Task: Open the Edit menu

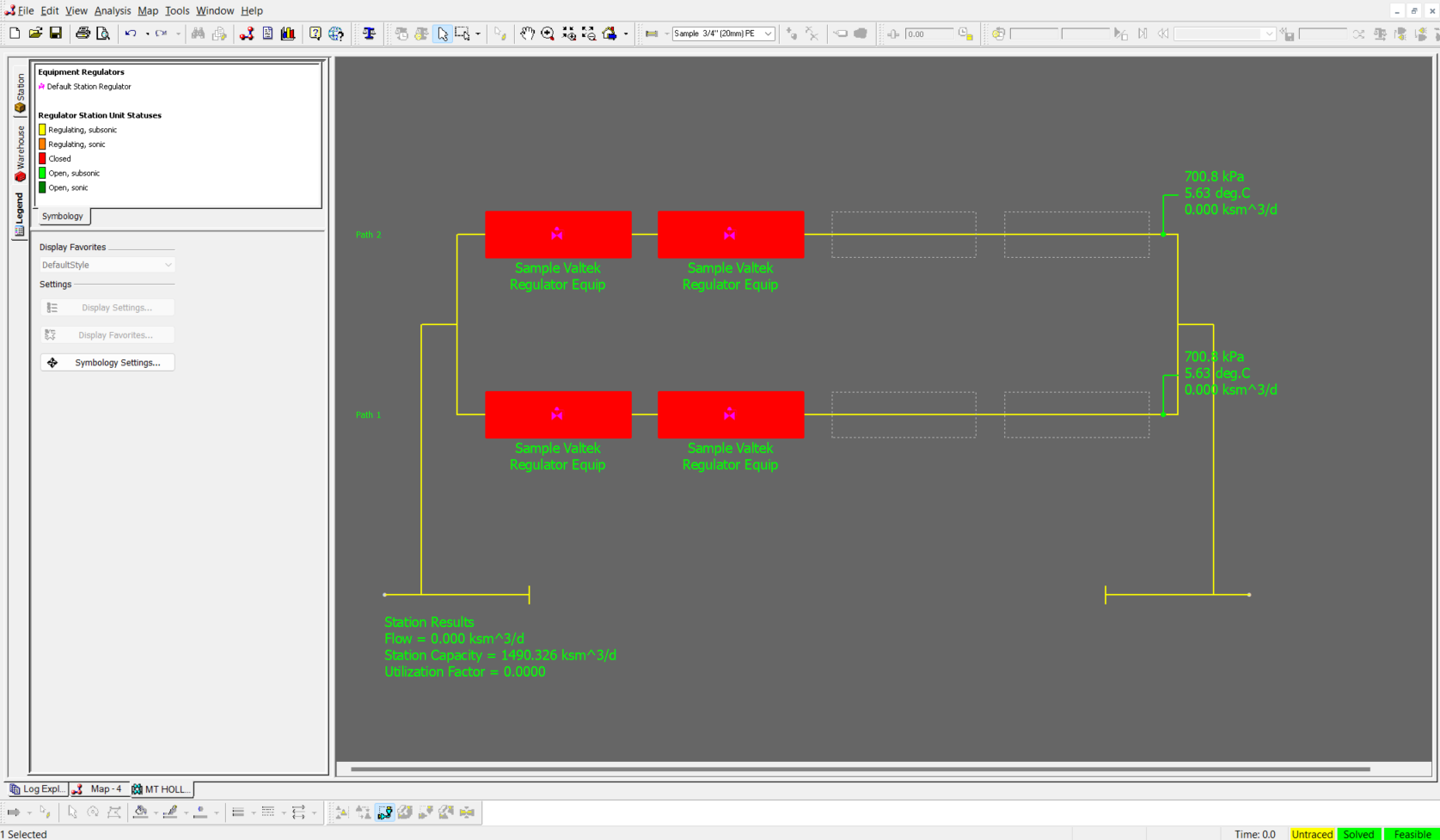Action: click(50, 10)
